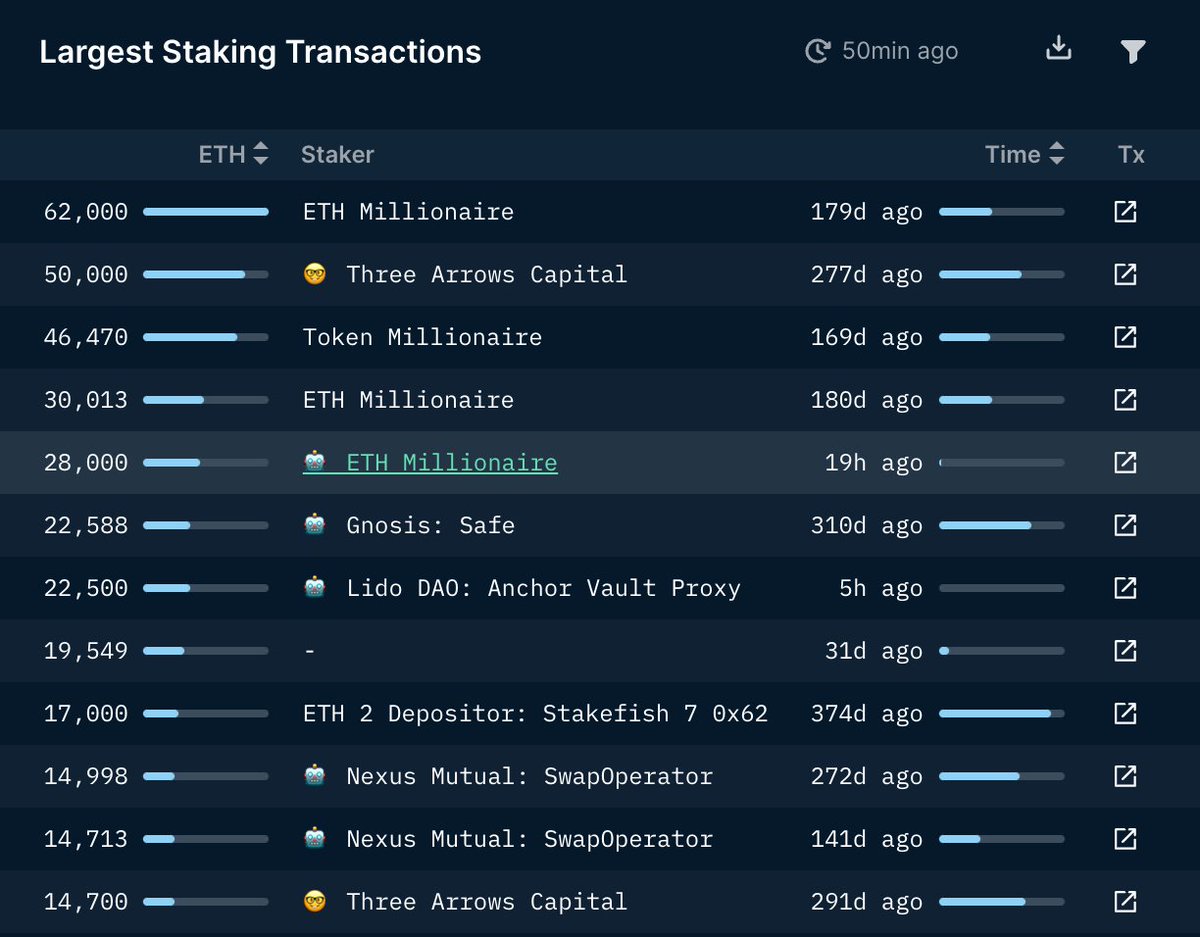Select ETH 2 Depositor: Stakefish 7 0x62

535,714
